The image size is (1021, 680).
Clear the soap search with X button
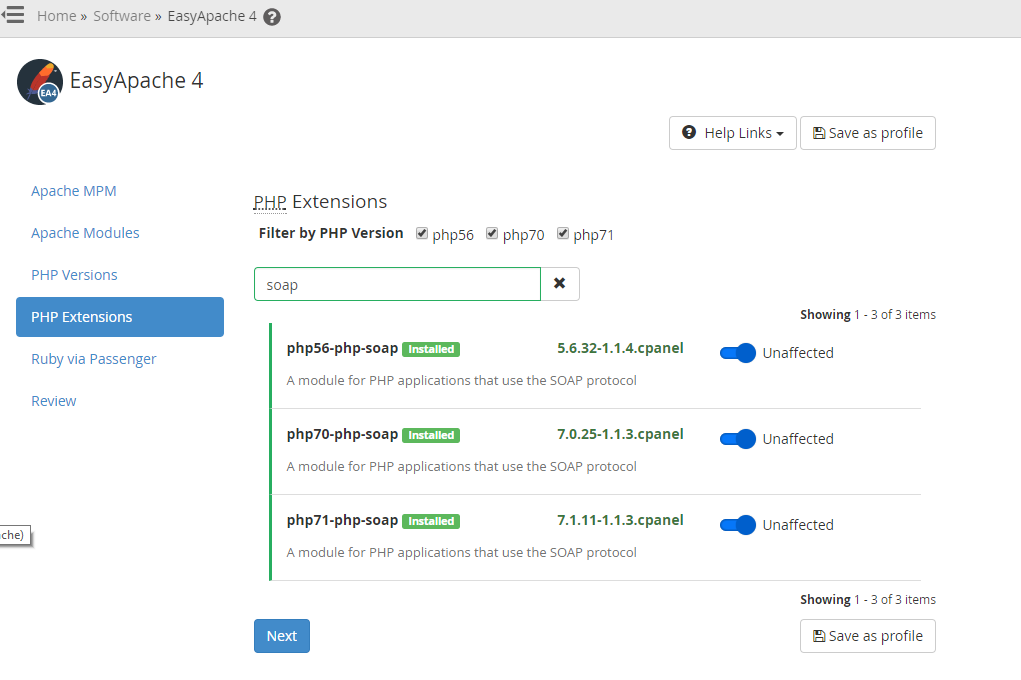(559, 284)
